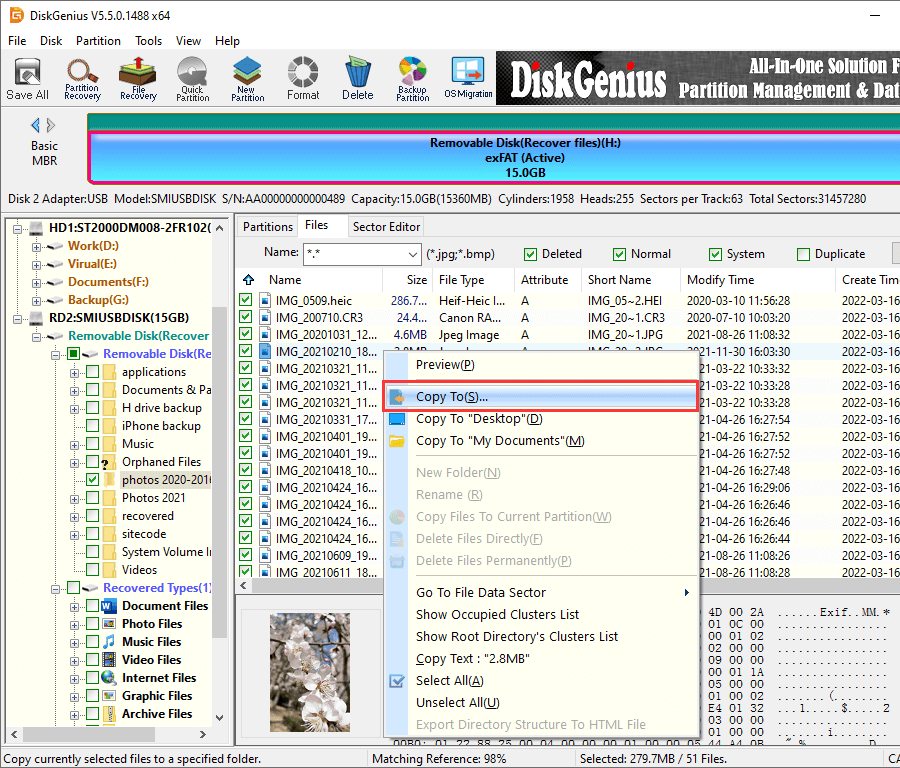Launch the File Recovery tool

click(138, 79)
